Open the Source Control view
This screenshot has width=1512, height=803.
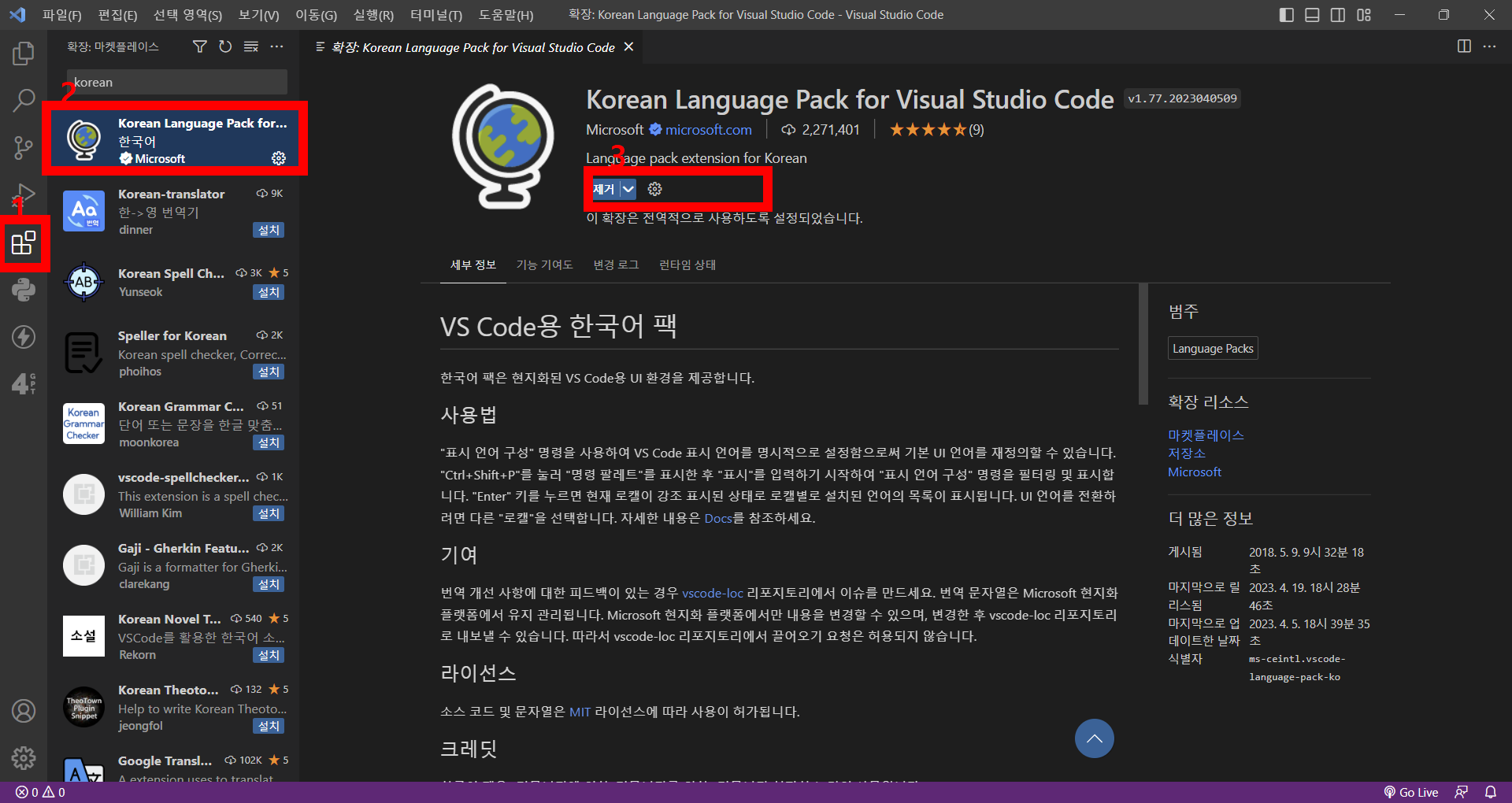[x=24, y=147]
